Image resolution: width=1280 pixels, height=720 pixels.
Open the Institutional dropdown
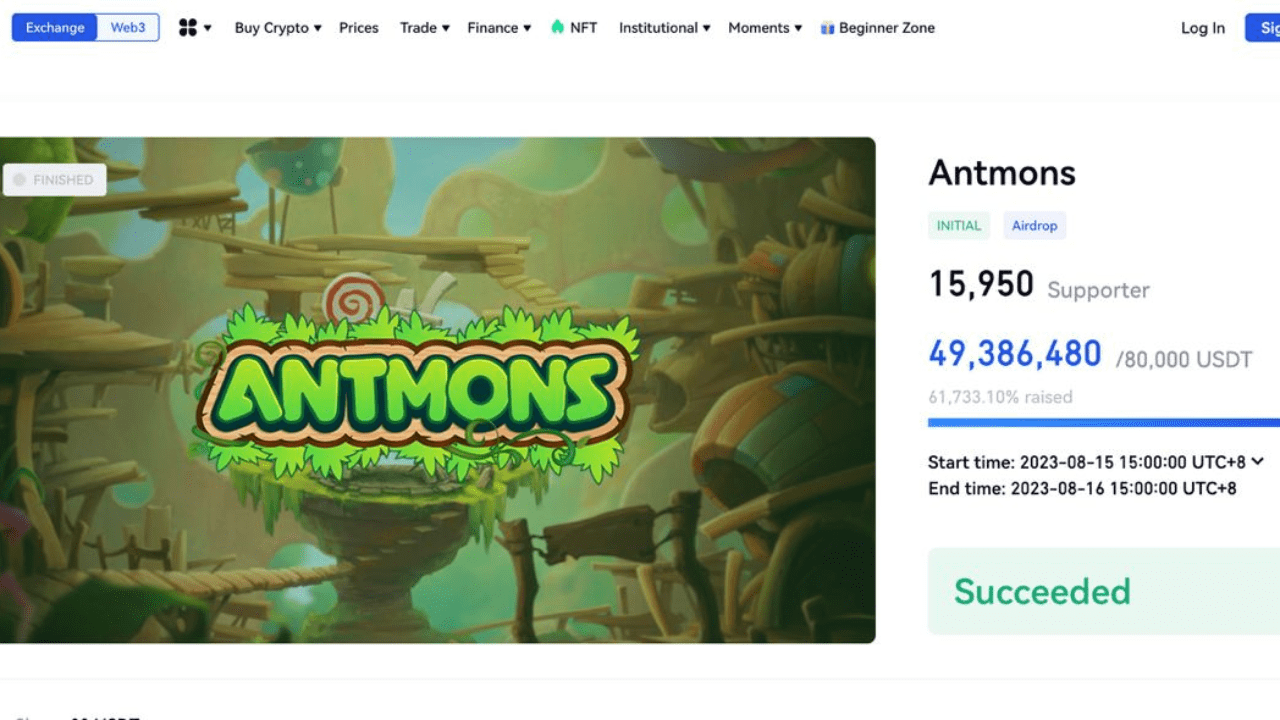click(664, 28)
